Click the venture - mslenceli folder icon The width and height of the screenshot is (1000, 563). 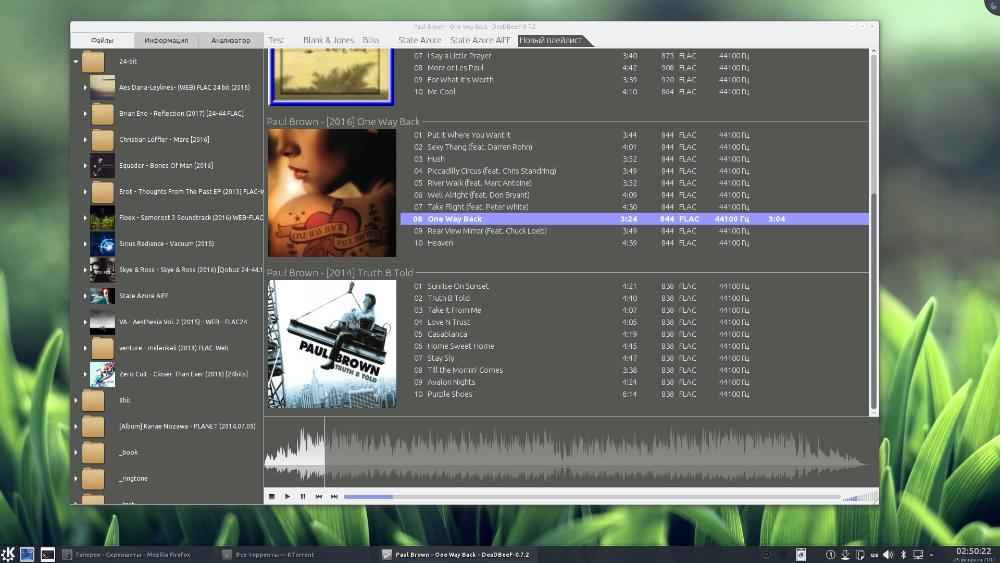102,348
